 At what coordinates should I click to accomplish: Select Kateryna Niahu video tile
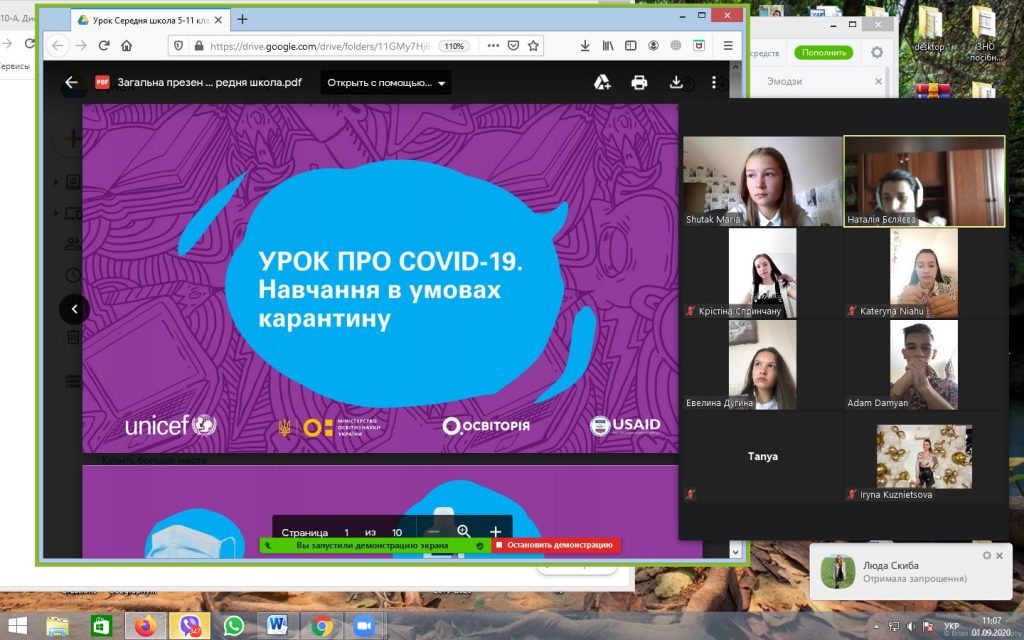pyautogui.click(x=924, y=273)
